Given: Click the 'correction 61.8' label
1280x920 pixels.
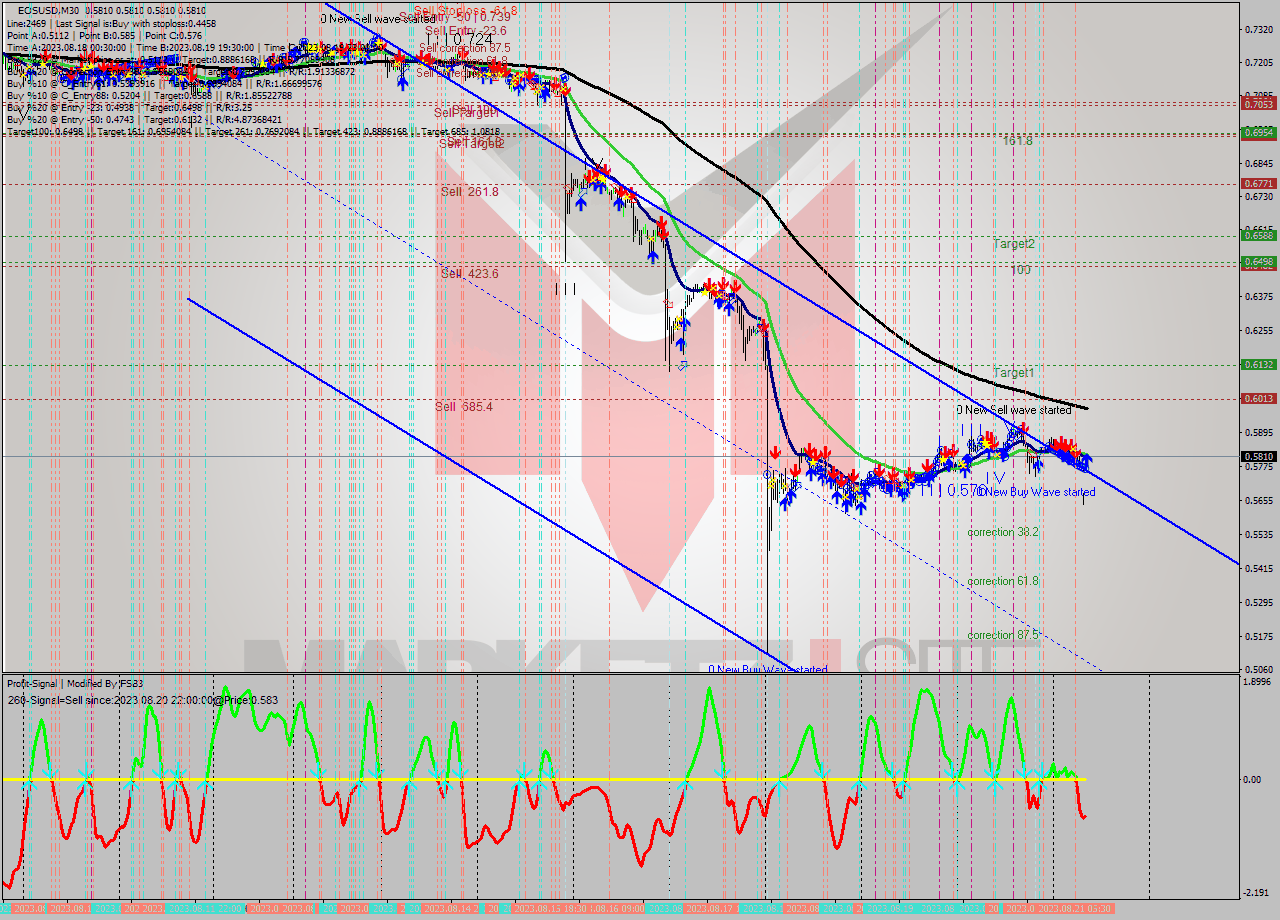Looking at the screenshot, I should tap(1003, 581).
